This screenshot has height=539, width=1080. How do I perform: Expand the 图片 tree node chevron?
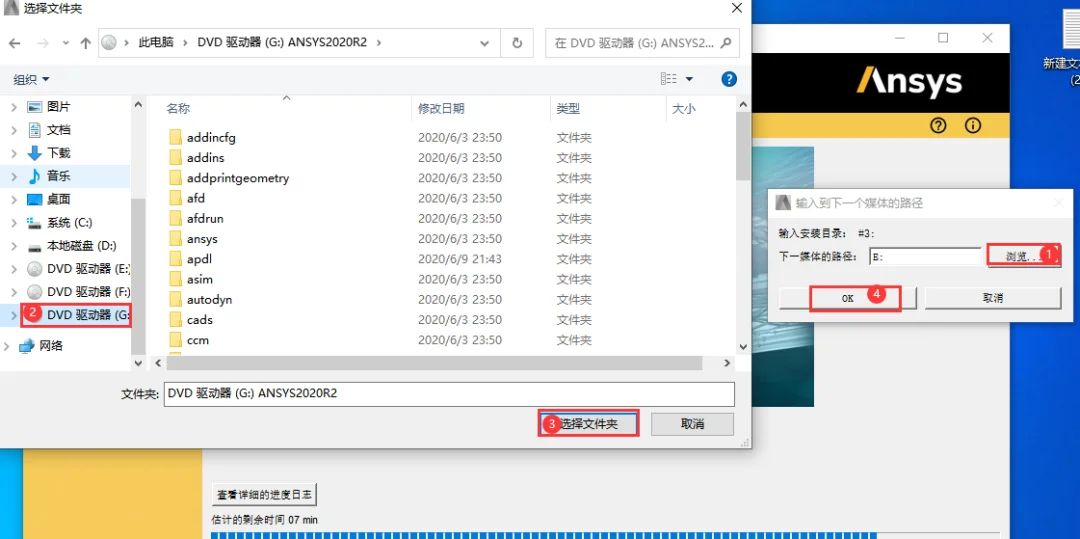pyautogui.click(x=14, y=107)
